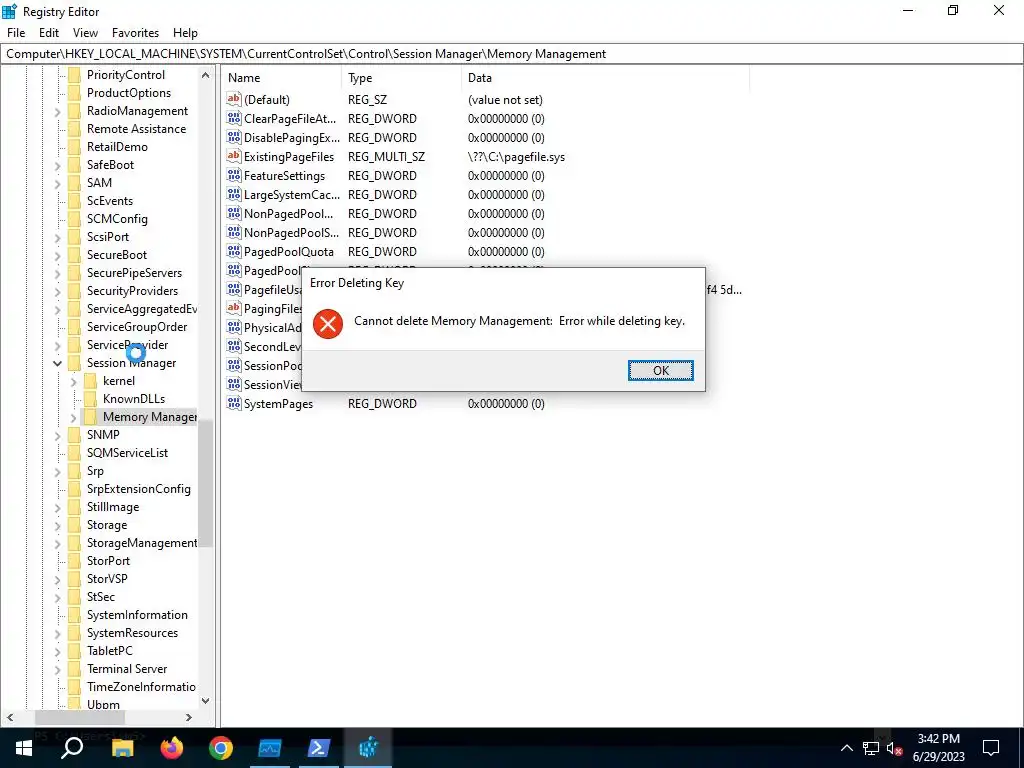The image size is (1024, 768).
Task: Select the StorPort folder icon
Action: click(x=74, y=560)
